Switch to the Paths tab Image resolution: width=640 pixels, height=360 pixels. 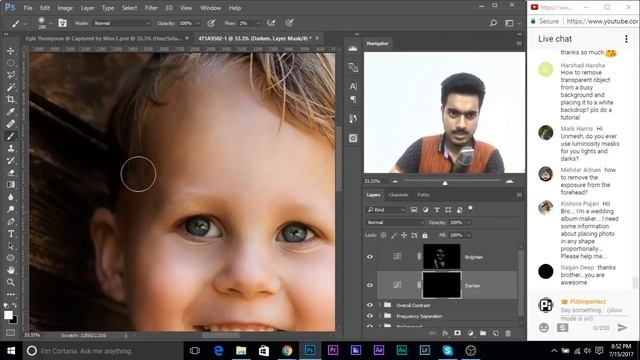423,195
